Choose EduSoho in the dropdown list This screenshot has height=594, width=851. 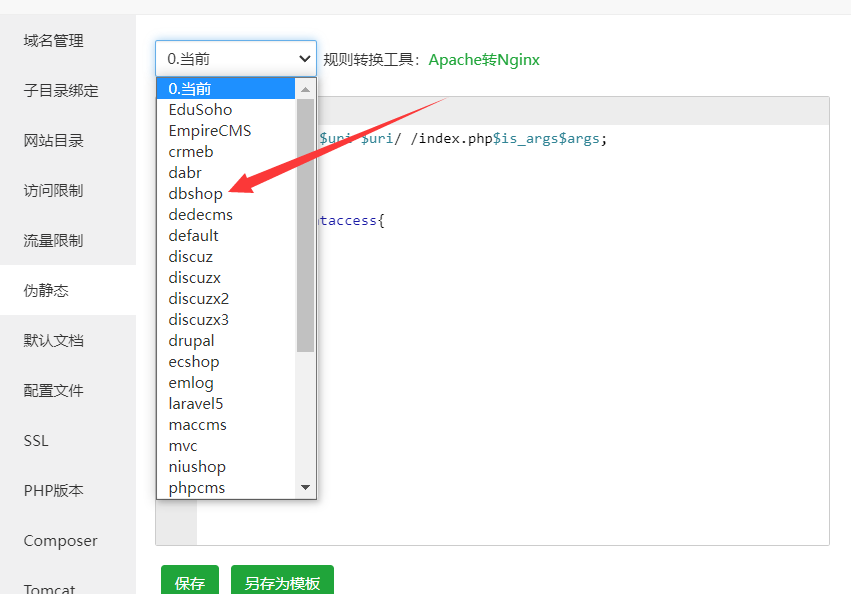200,110
